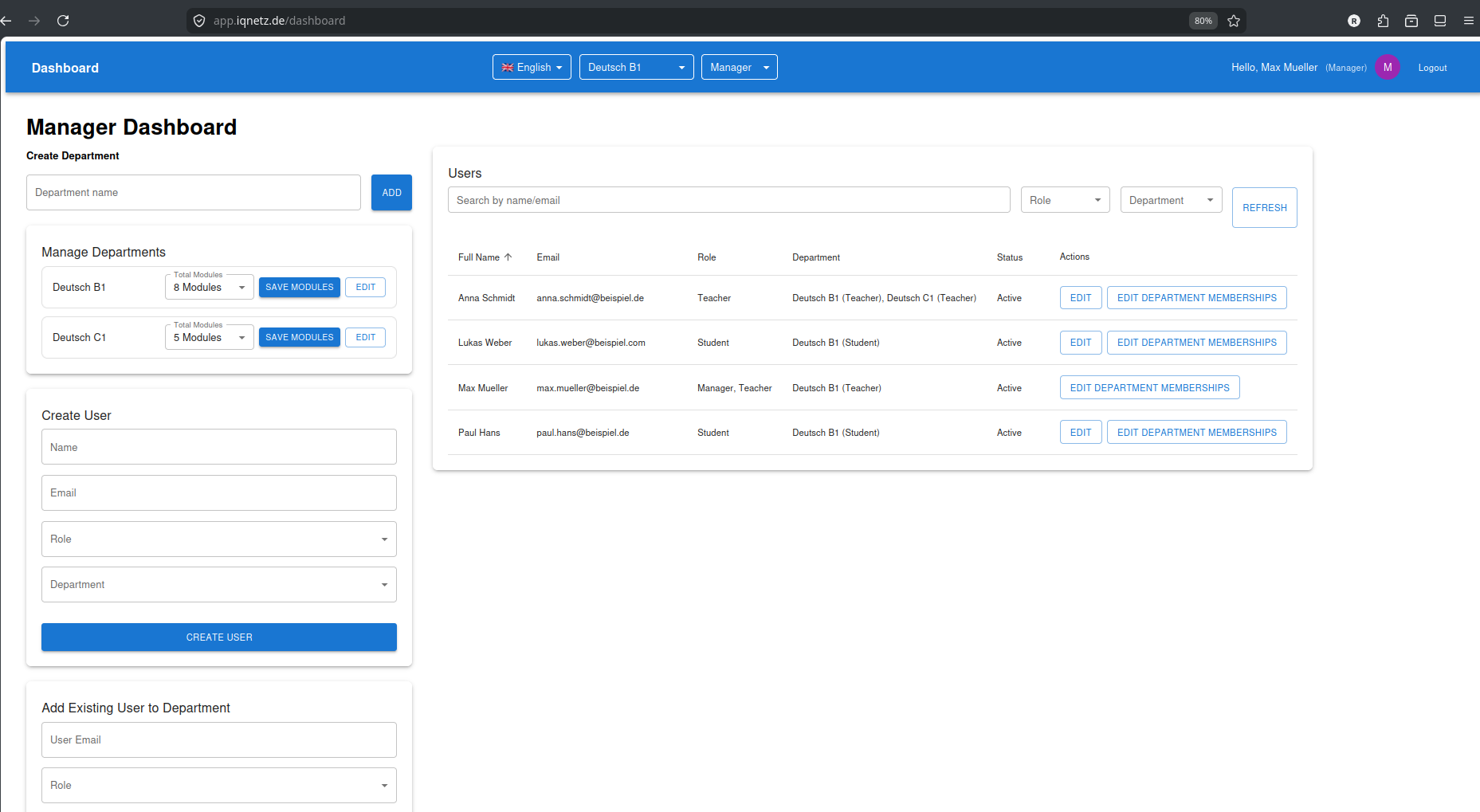
Task: Expand the Deutsch B1 department selector
Action: (x=636, y=68)
